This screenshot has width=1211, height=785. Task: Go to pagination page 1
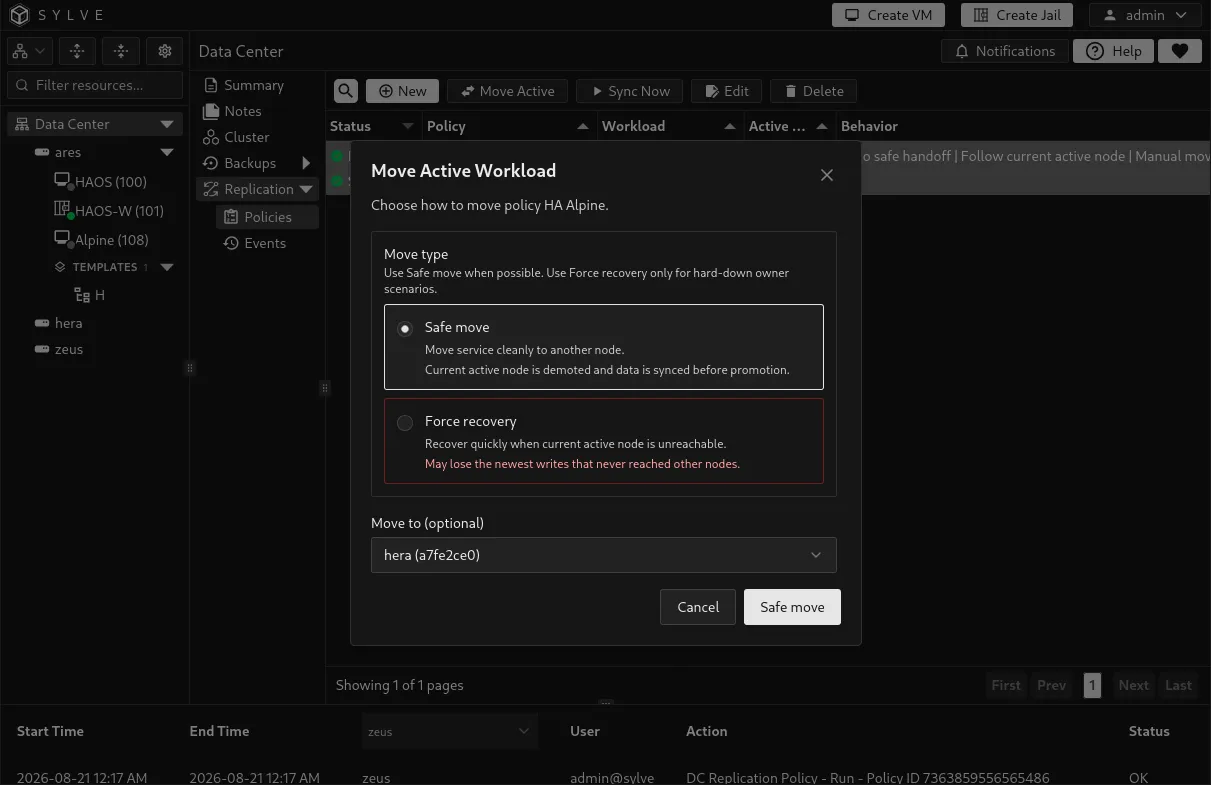(1092, 685)
